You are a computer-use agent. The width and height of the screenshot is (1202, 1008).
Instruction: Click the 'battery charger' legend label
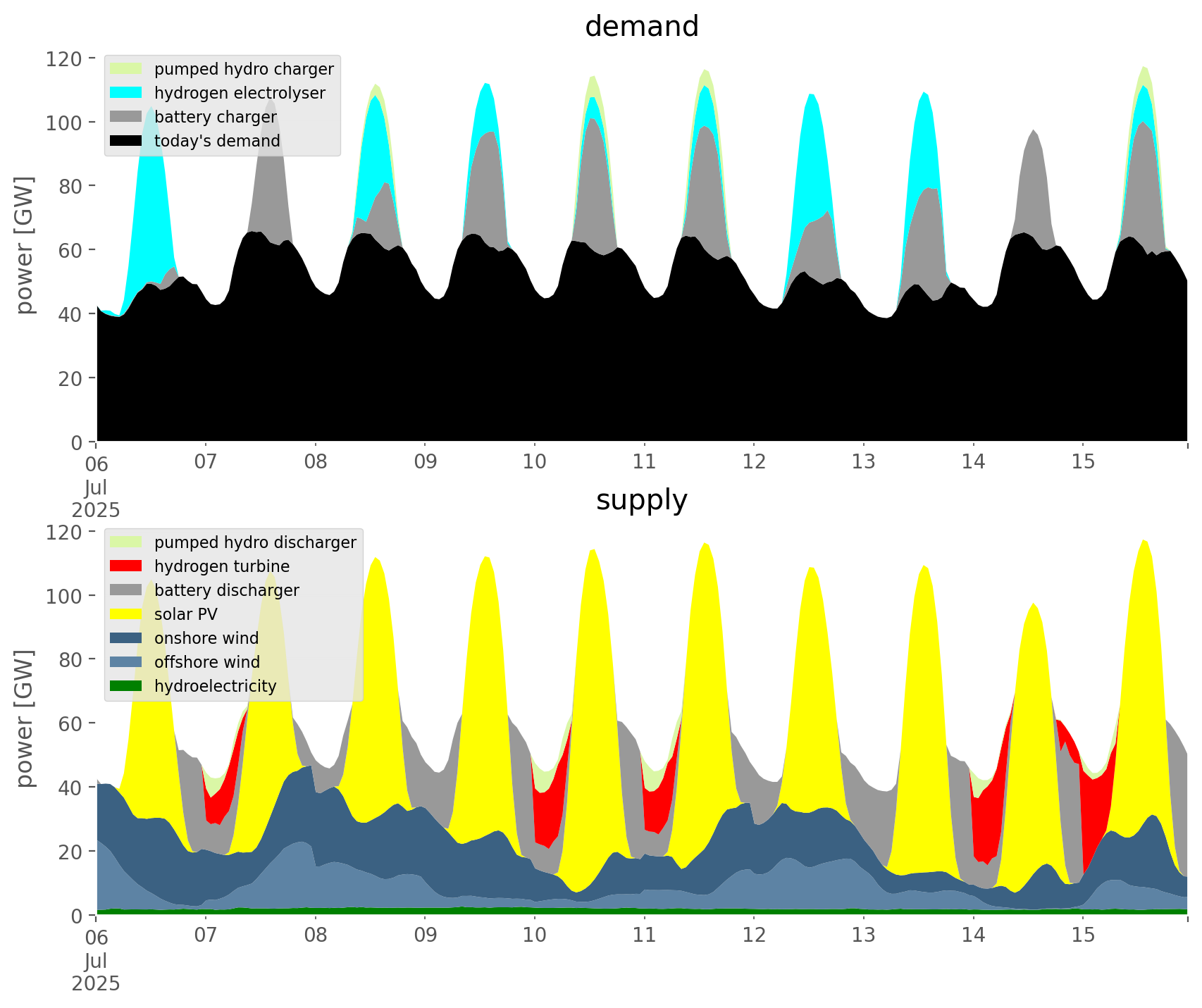point(215,117)
